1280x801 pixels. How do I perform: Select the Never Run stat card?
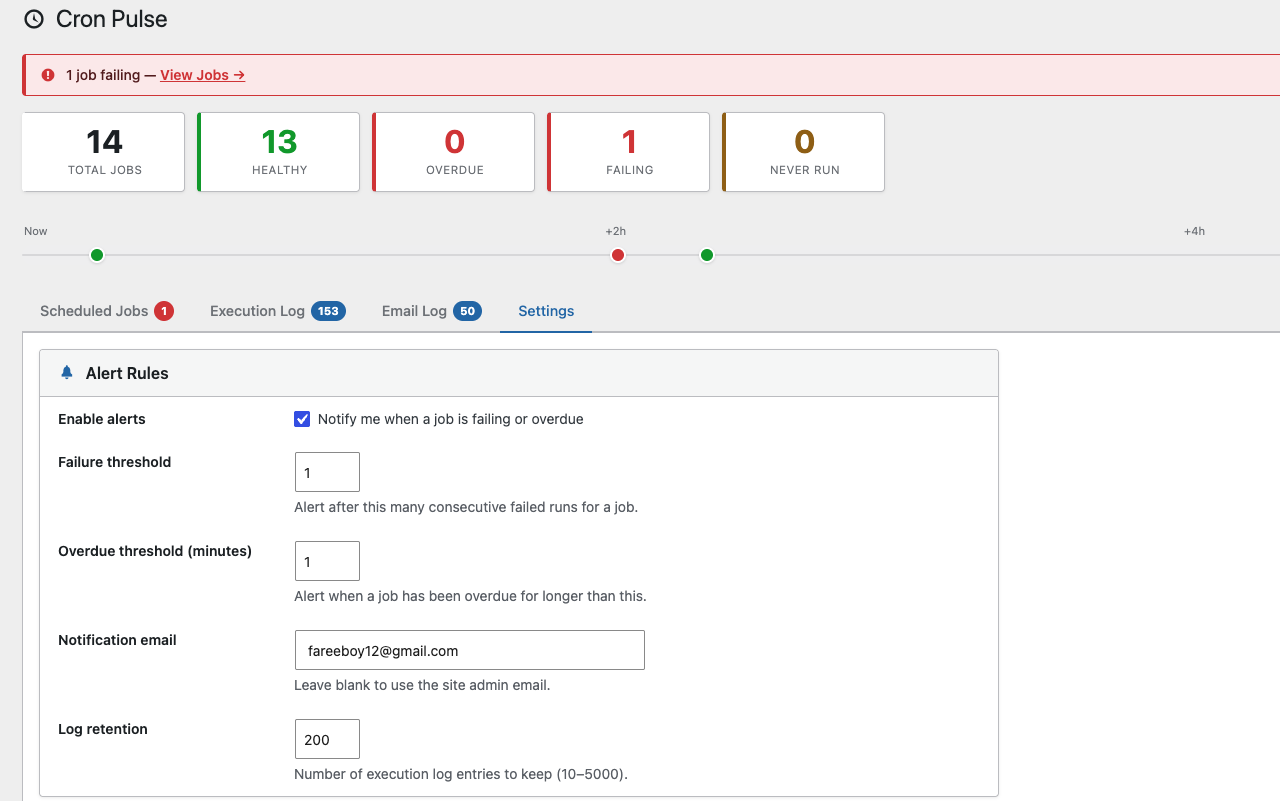click(x=804, y=152)
